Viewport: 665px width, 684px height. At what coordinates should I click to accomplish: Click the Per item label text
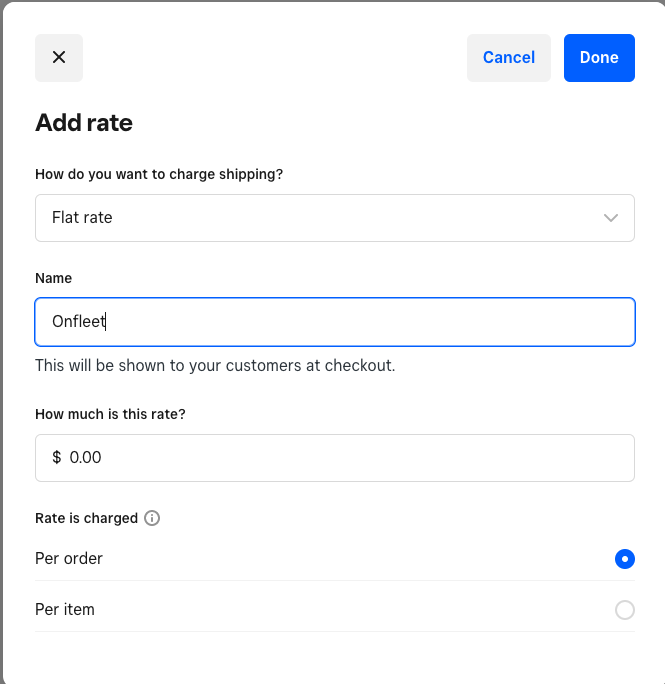[65, 609]
